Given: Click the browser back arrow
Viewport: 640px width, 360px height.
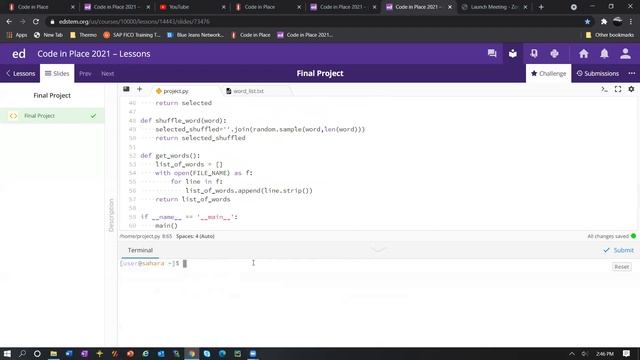Looking at the screenshot, I should 9,21.
